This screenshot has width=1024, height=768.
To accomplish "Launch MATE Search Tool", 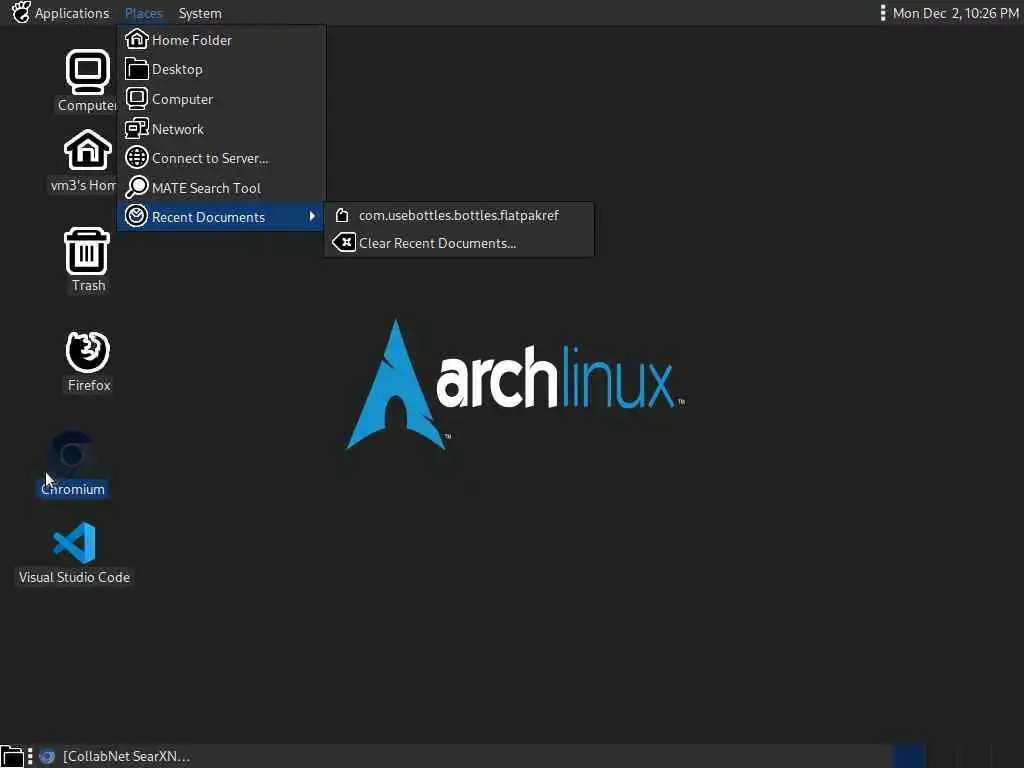I will tap(221, 188).
